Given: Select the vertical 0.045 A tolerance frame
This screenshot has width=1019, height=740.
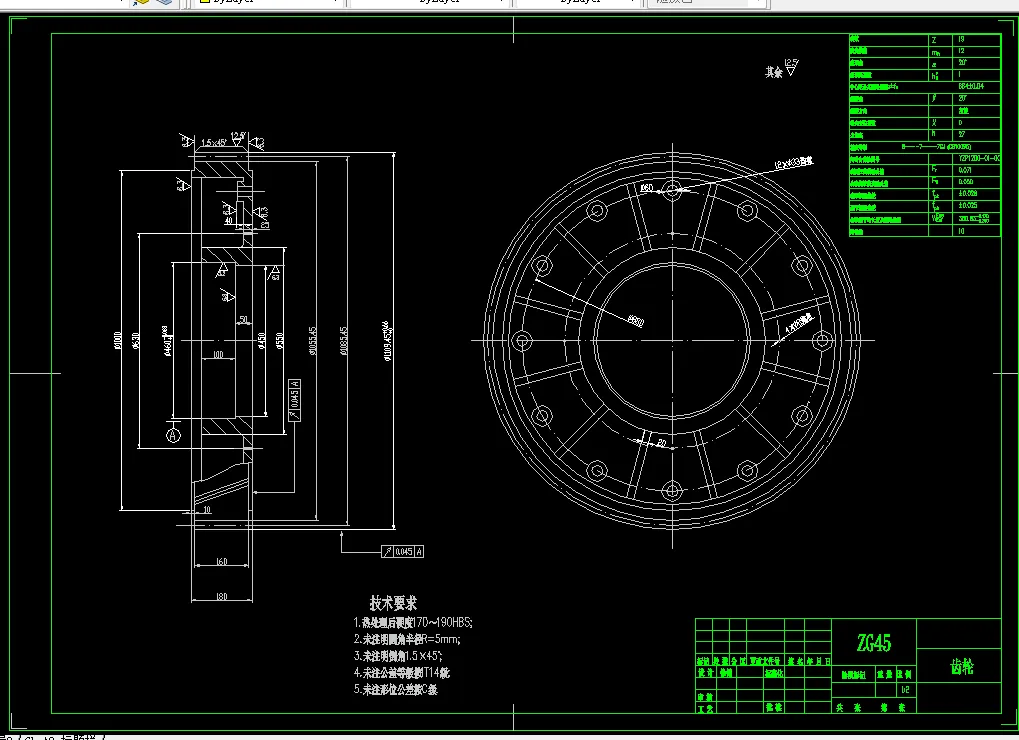Looking at the screenshot, I should pos(294,400).
